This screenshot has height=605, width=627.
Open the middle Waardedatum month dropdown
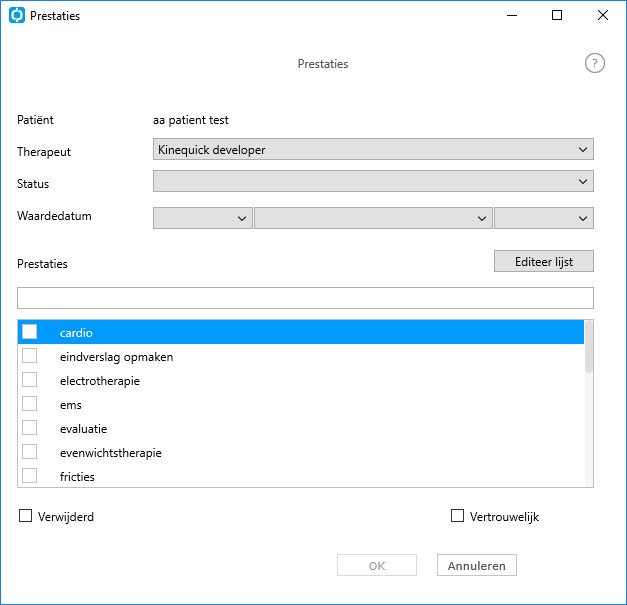pos(373,218)
